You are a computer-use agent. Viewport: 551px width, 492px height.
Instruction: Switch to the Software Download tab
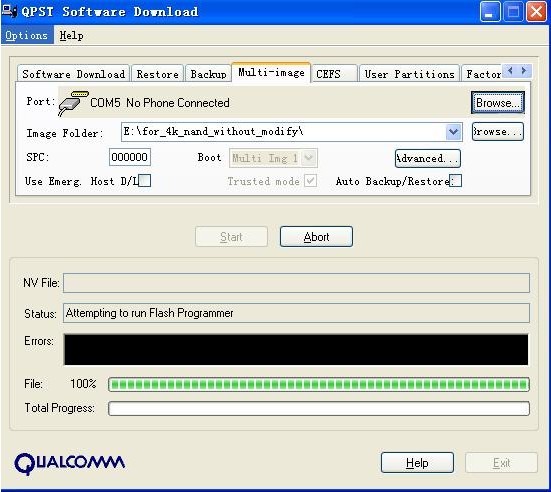pyautogui.click(x=73, y=74)
